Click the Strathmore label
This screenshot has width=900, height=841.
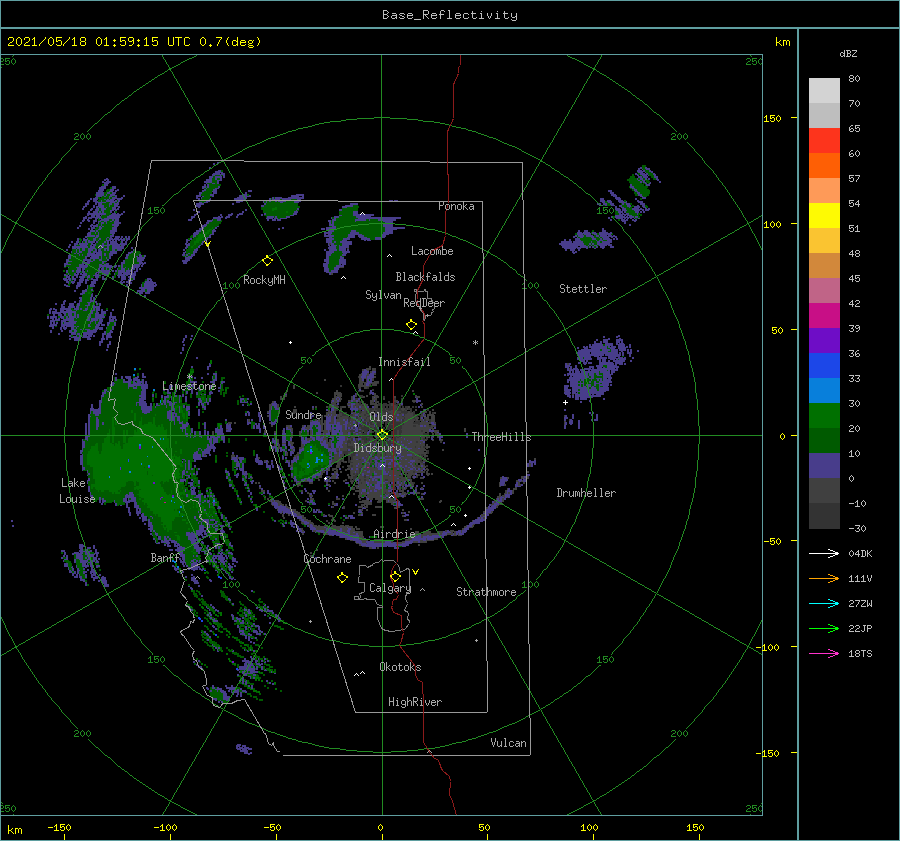[486, 592]
